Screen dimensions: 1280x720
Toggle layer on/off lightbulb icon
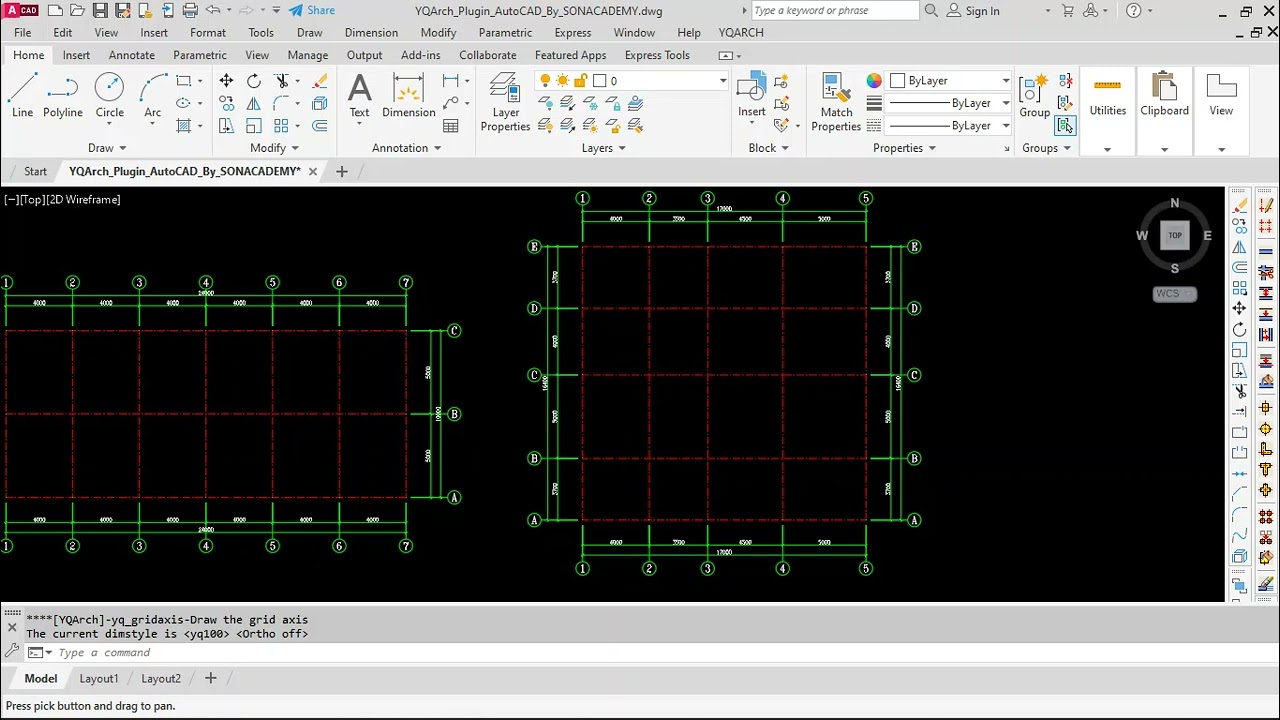click(545, 81)
